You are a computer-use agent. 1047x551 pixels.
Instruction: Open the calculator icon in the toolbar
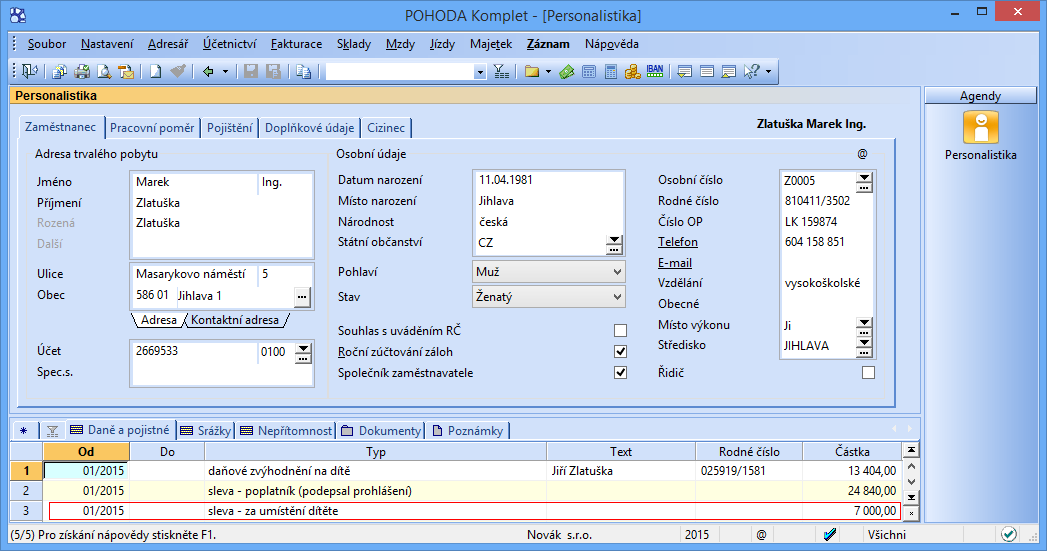pos(610,72)
